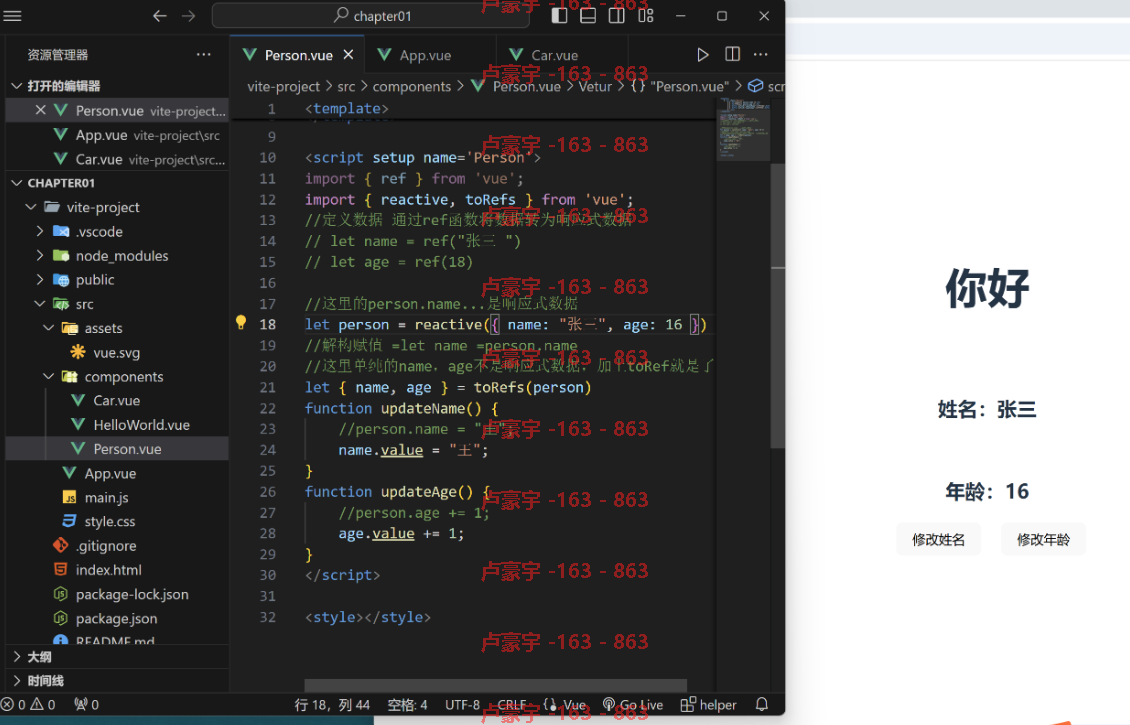The image size is (1130, 725).
Task: Click the chapter01 command center search box
Action: pyautogui.click(x=370, y=16)
